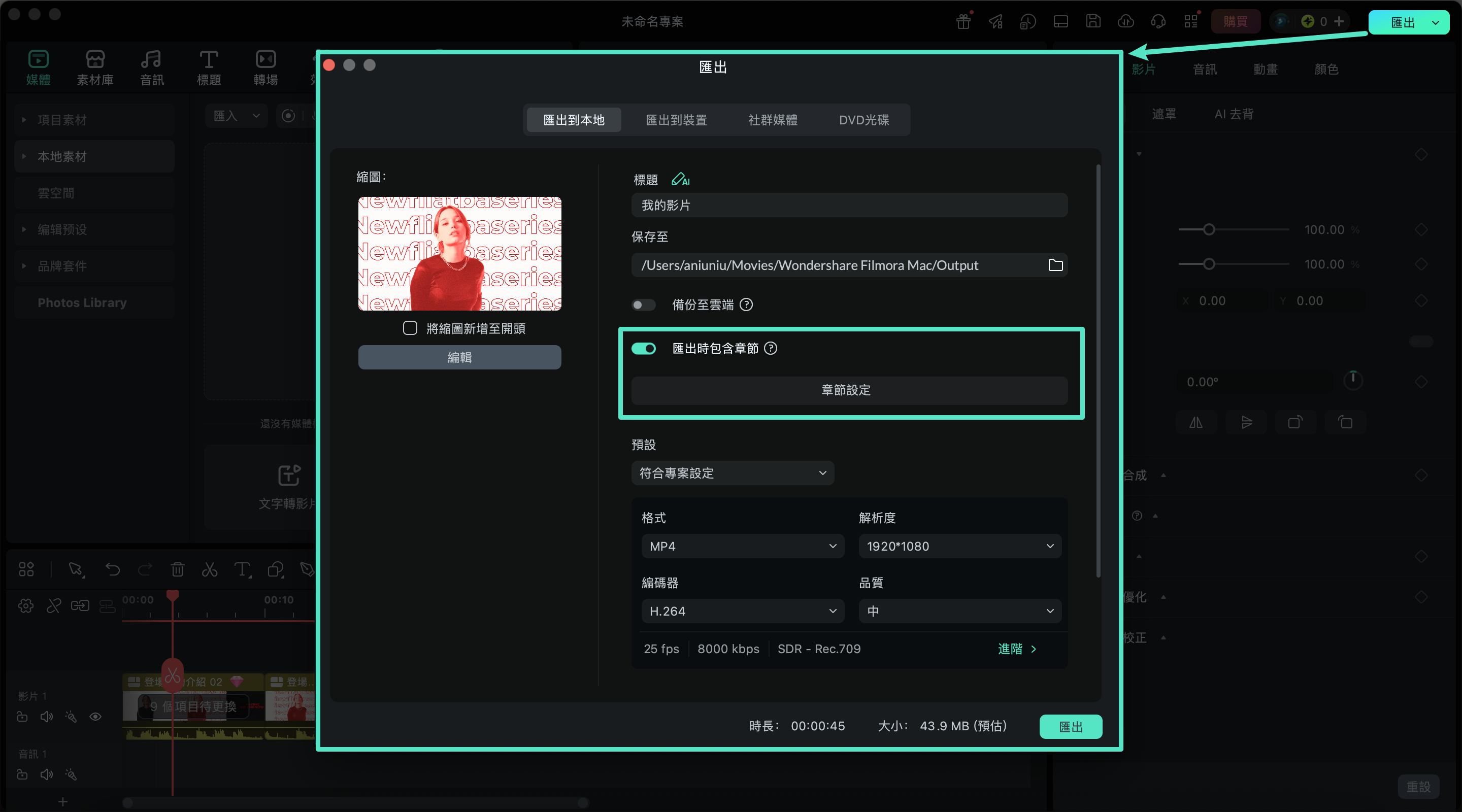The width and height of the screenshot is (1462, 812).
Task: Open the 品質 中 dropdown
Action: click(960, 611)
